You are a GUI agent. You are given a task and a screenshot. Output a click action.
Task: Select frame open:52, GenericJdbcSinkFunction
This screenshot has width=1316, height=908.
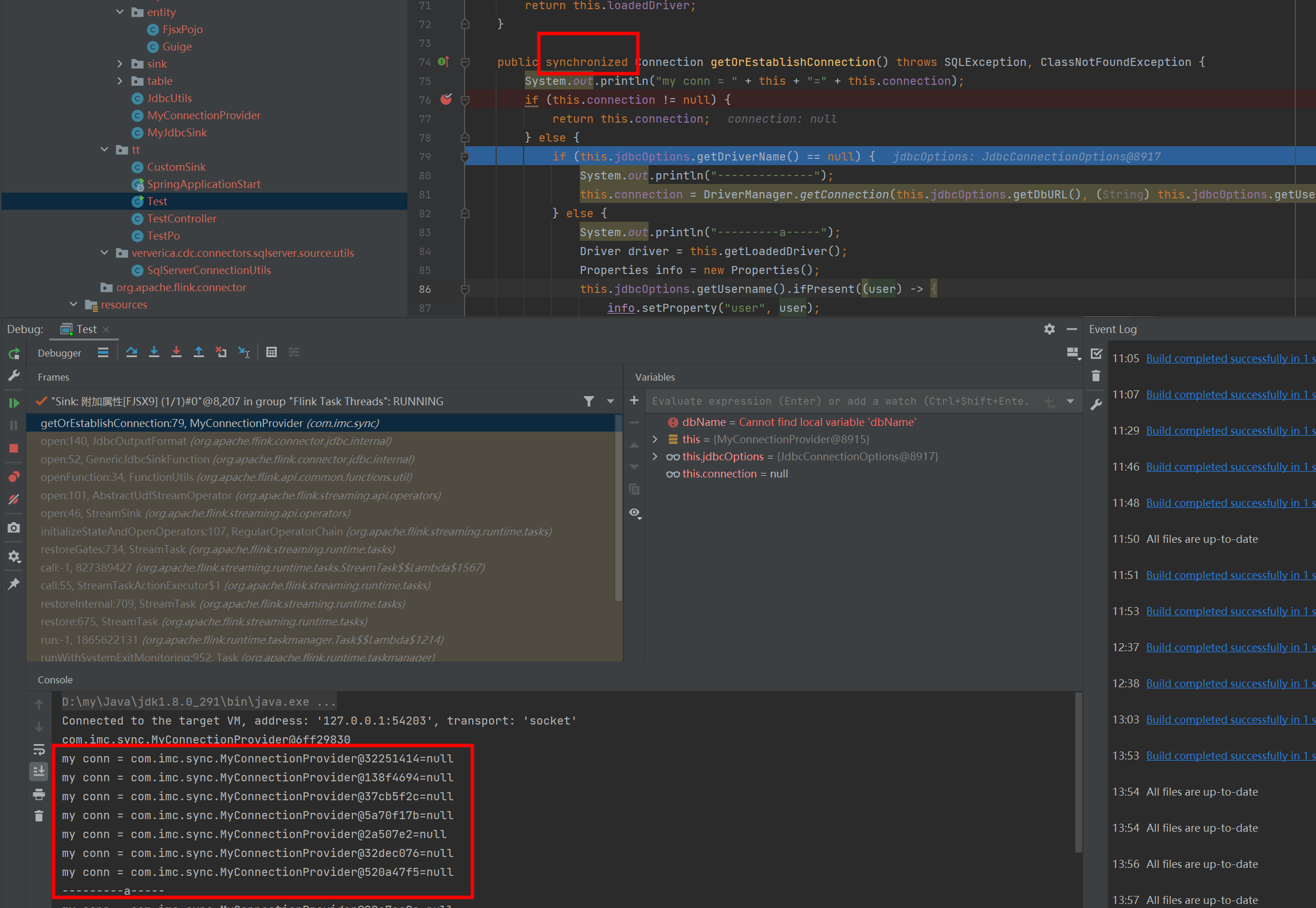pos(321,459)
